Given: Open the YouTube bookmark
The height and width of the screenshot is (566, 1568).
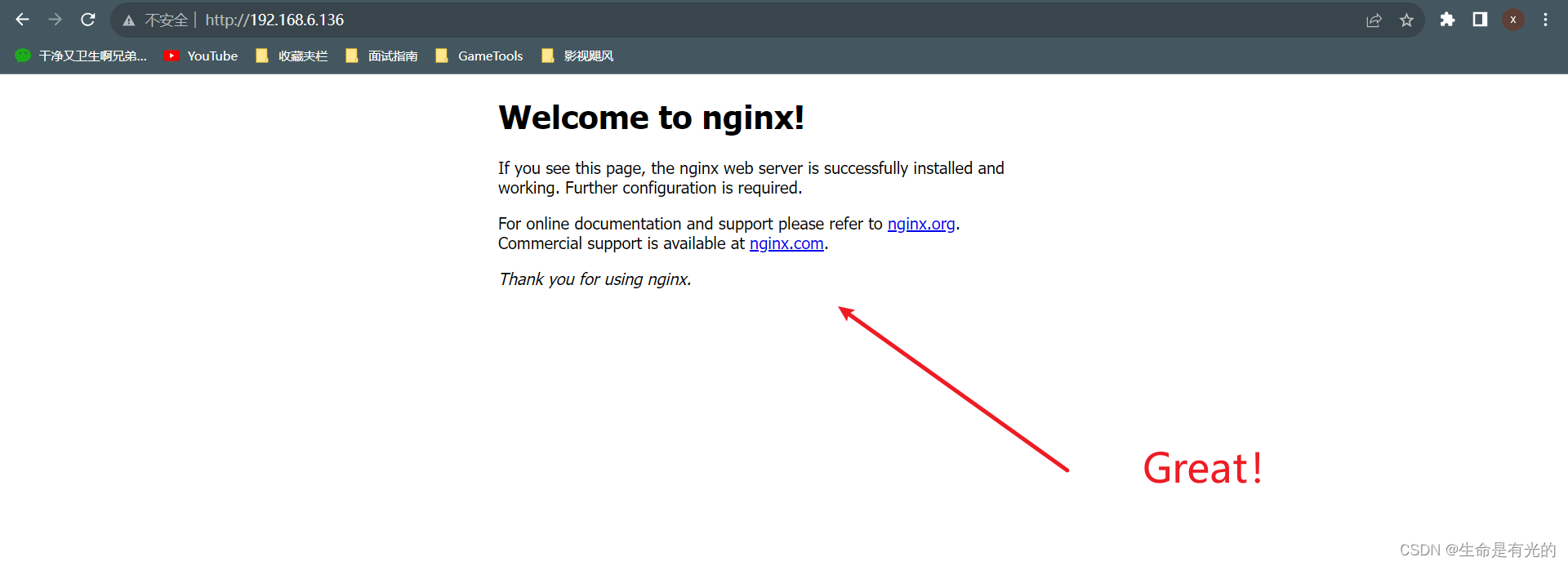Looking at the screenshot, I should [201, 56].
